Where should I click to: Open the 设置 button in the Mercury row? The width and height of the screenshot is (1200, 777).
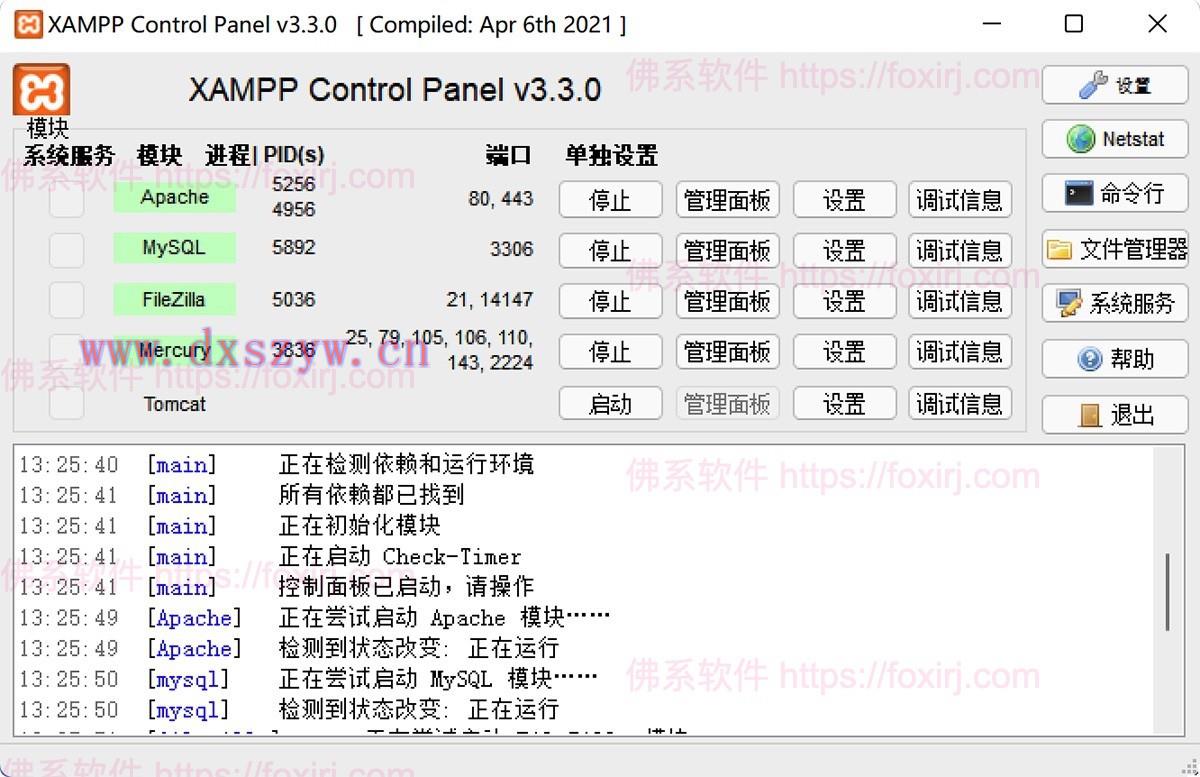coord(844,352)
